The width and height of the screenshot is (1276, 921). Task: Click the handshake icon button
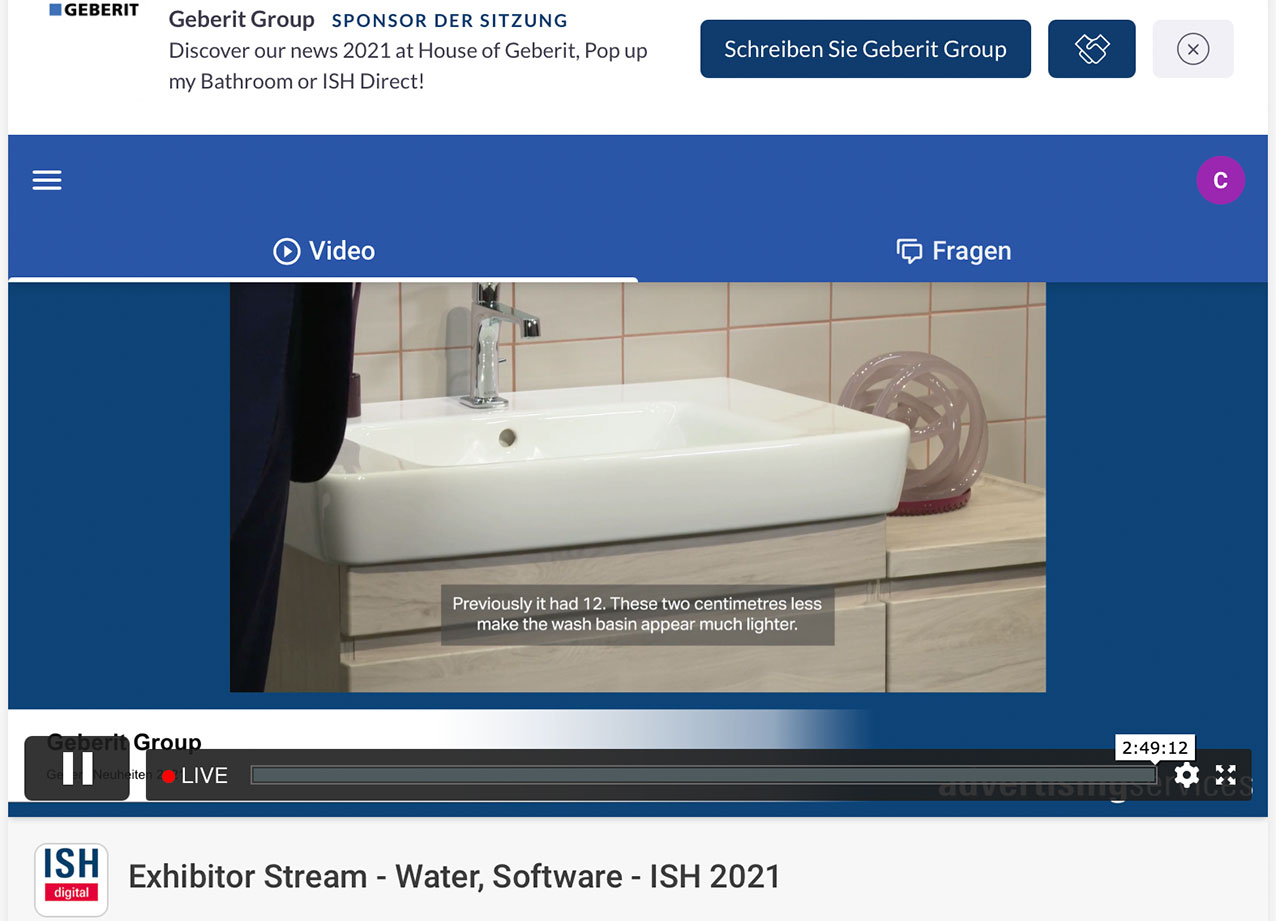click(x=1091, y=49)
